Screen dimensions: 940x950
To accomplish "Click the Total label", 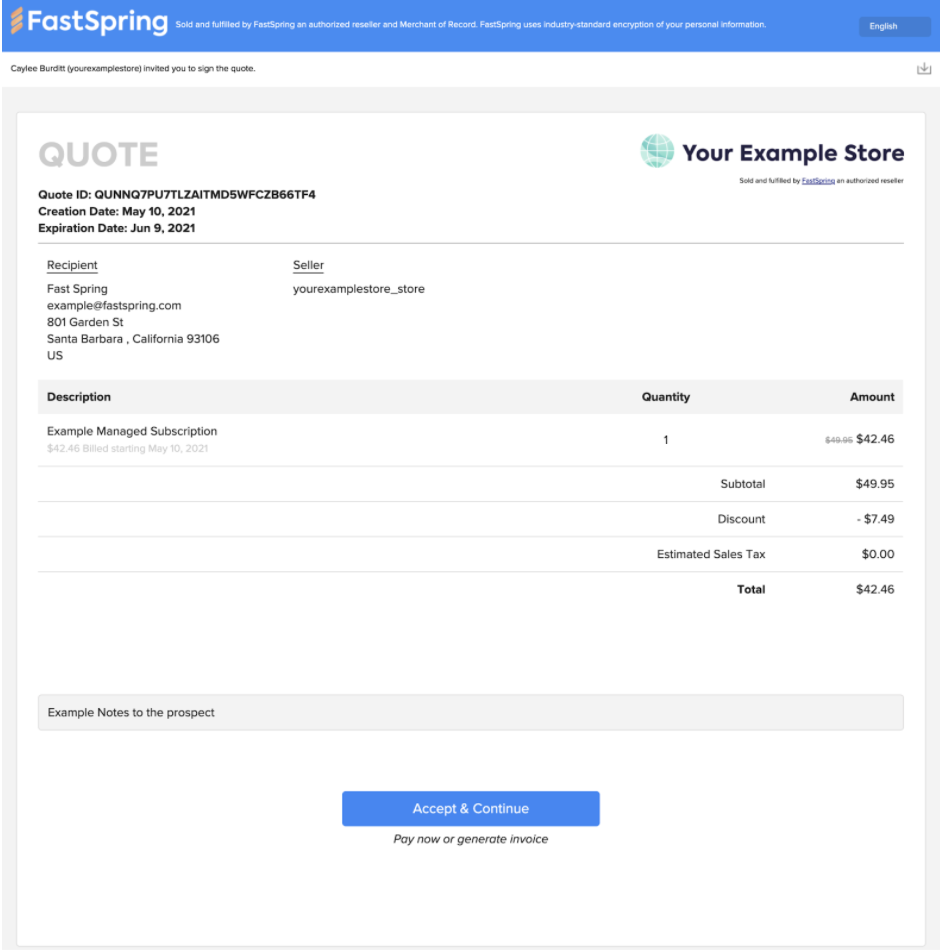I will pyautogui.click(x=750, y=589).
